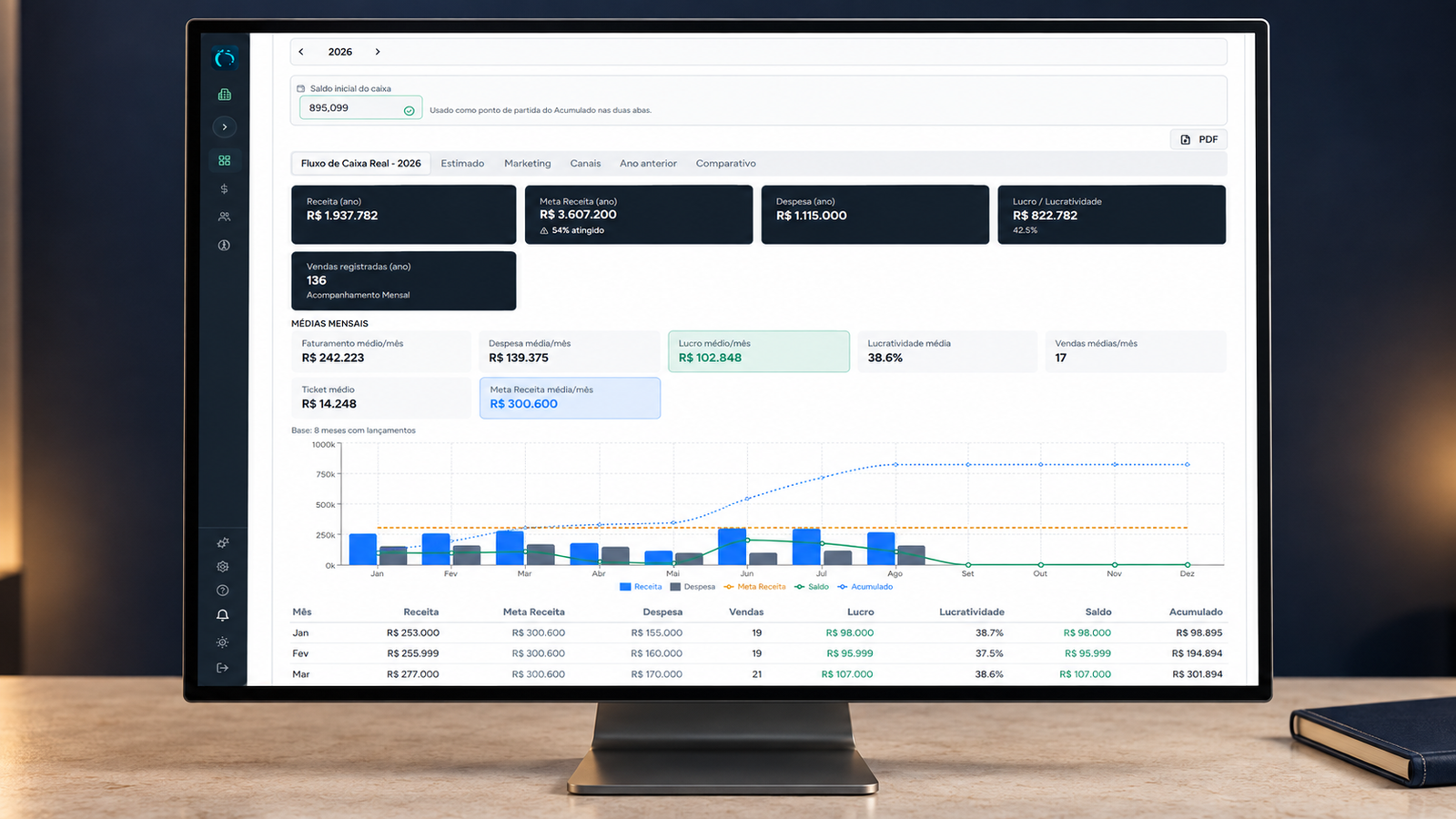The width and height of the screenshot is (1456, 819).
Task: Click the green check icon in the saldo field
Action: [x=409, y=111]
